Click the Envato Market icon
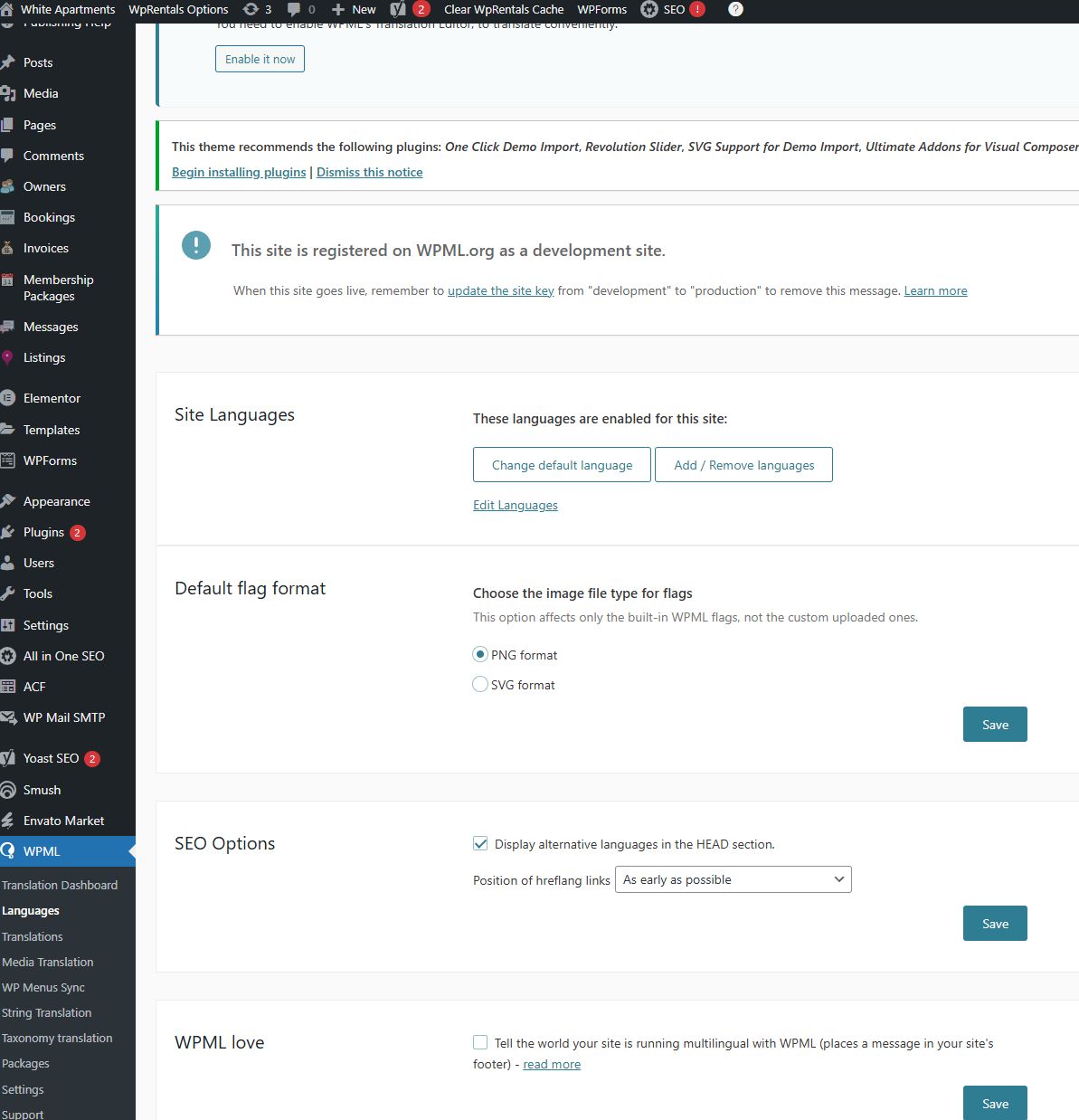Viewport: 1079px width, 1120px height. point(8,821)
